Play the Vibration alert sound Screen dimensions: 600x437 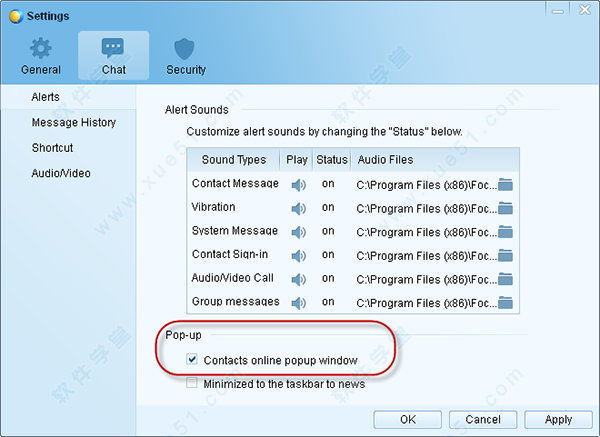298,209
